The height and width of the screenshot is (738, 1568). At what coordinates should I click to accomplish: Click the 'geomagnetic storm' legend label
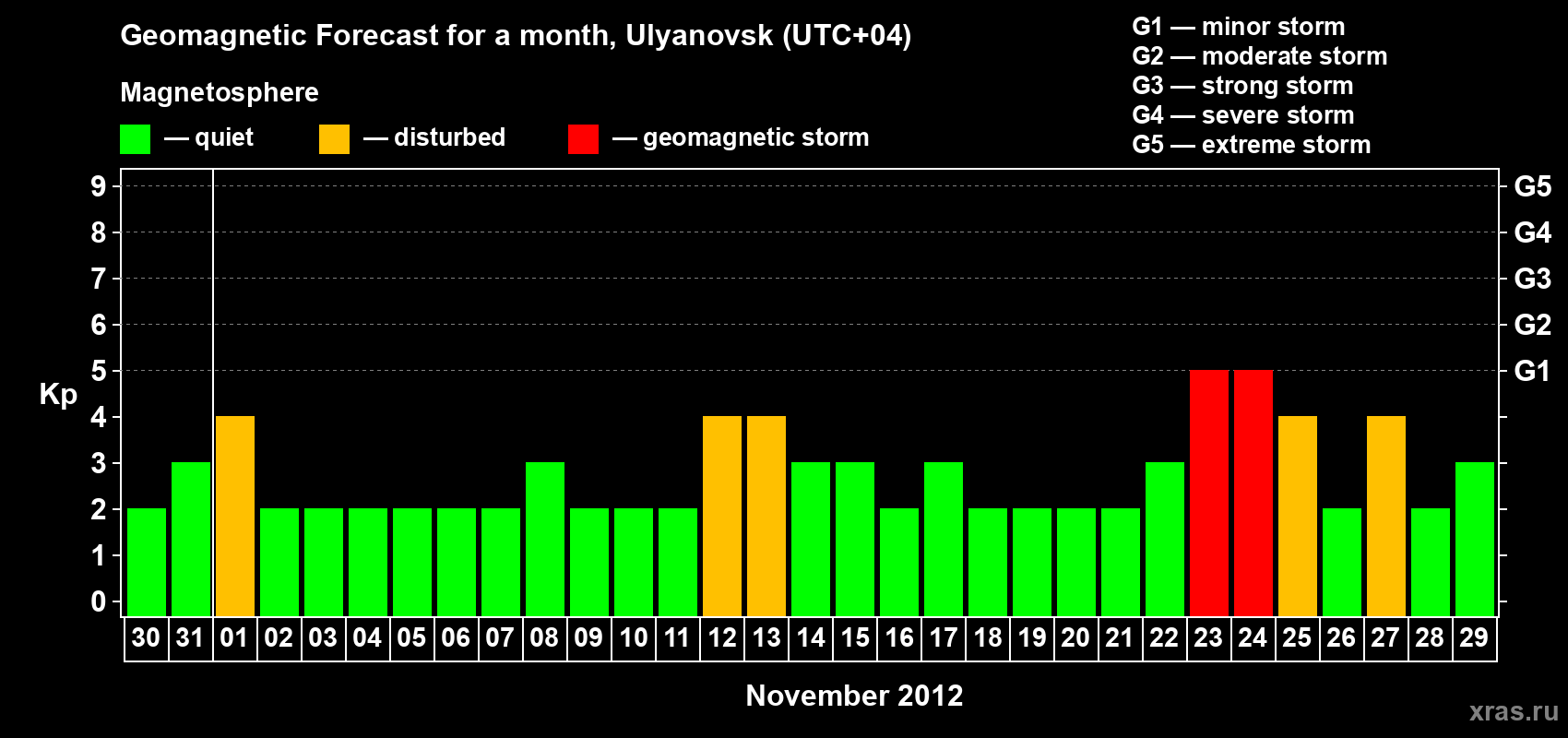(755, 138)
